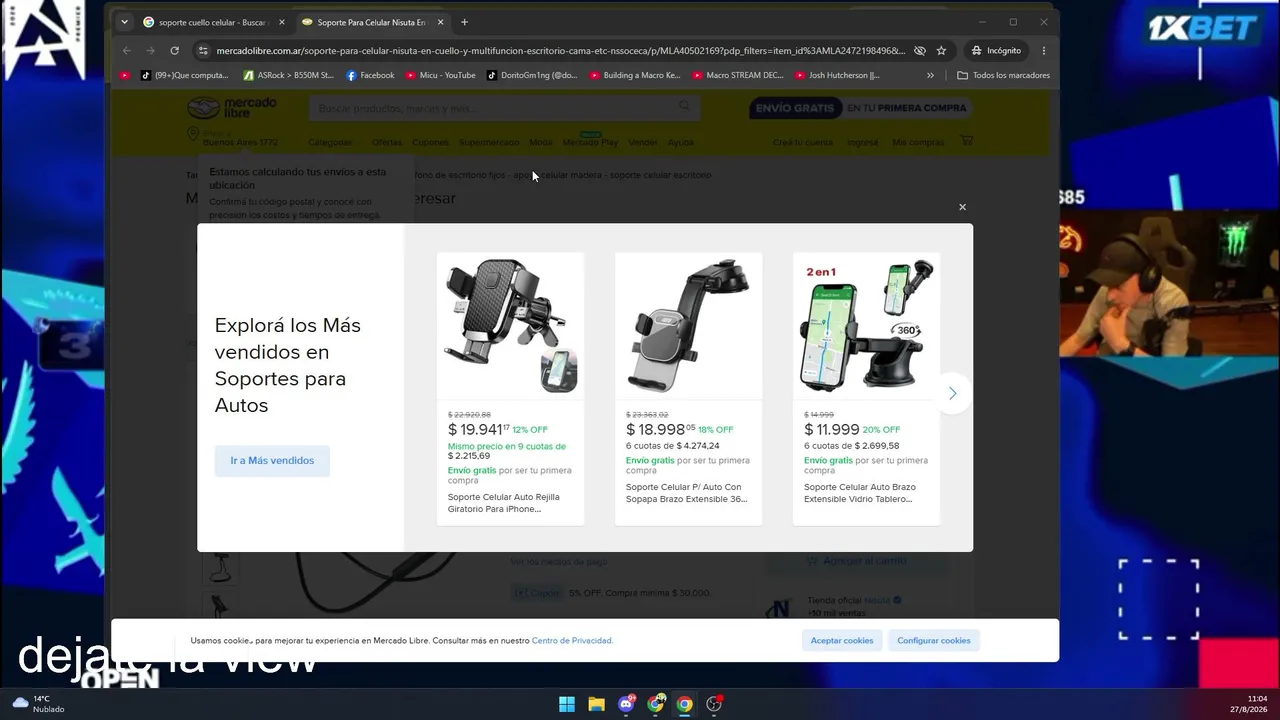Click the Ir a Más vendidos button

[x=272, y=461]
